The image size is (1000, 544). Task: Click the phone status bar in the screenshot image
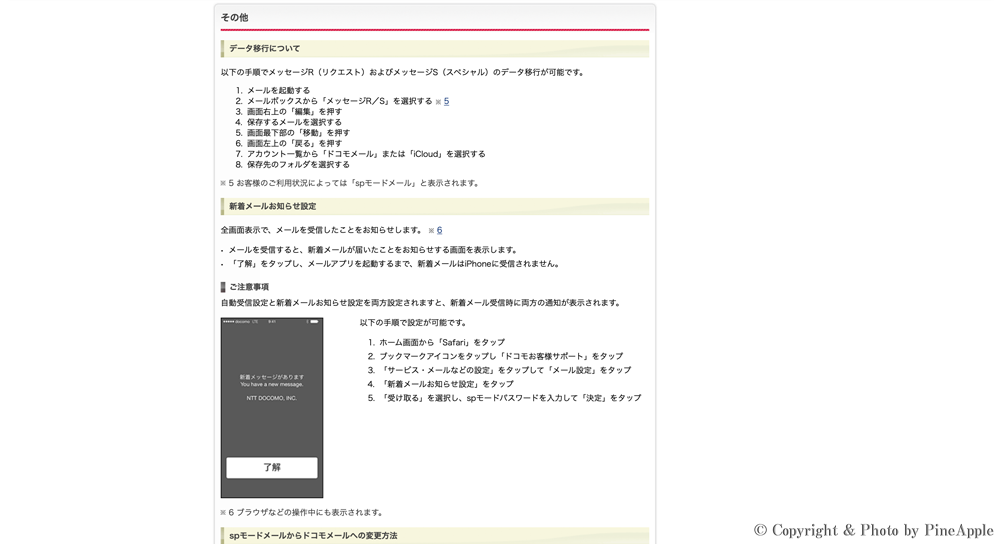pos(272,322)
